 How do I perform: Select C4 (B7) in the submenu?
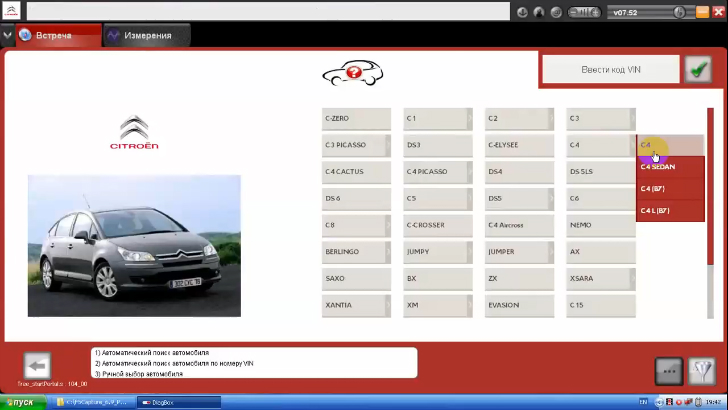click(670, 189)
